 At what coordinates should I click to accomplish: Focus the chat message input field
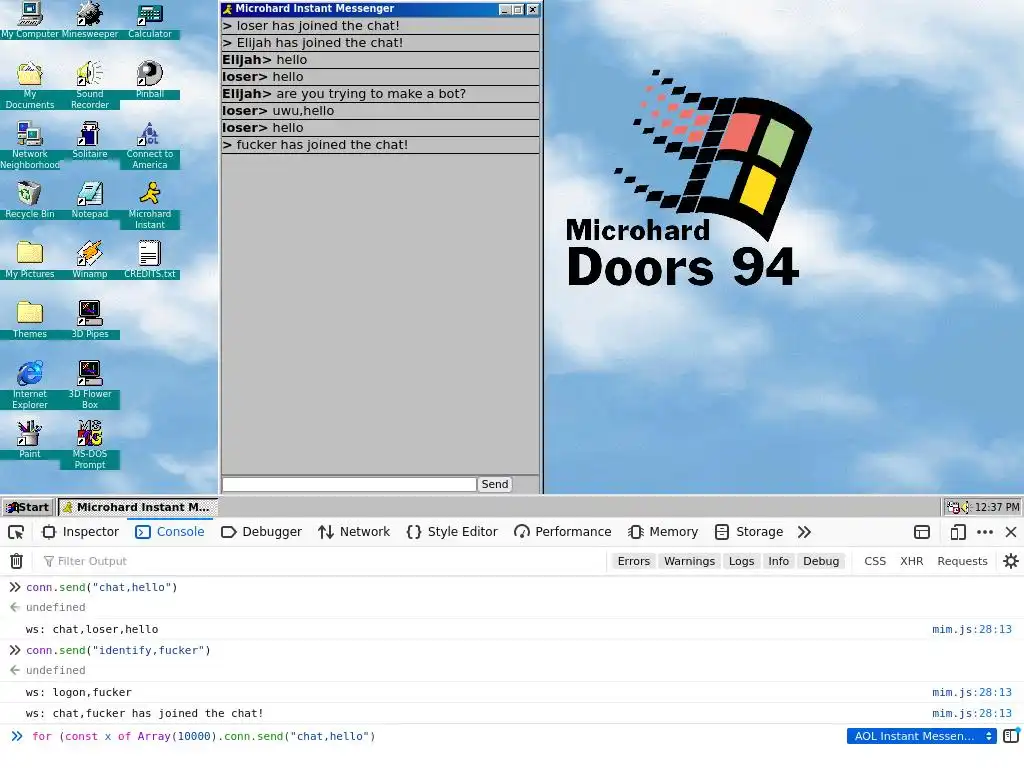349,484
